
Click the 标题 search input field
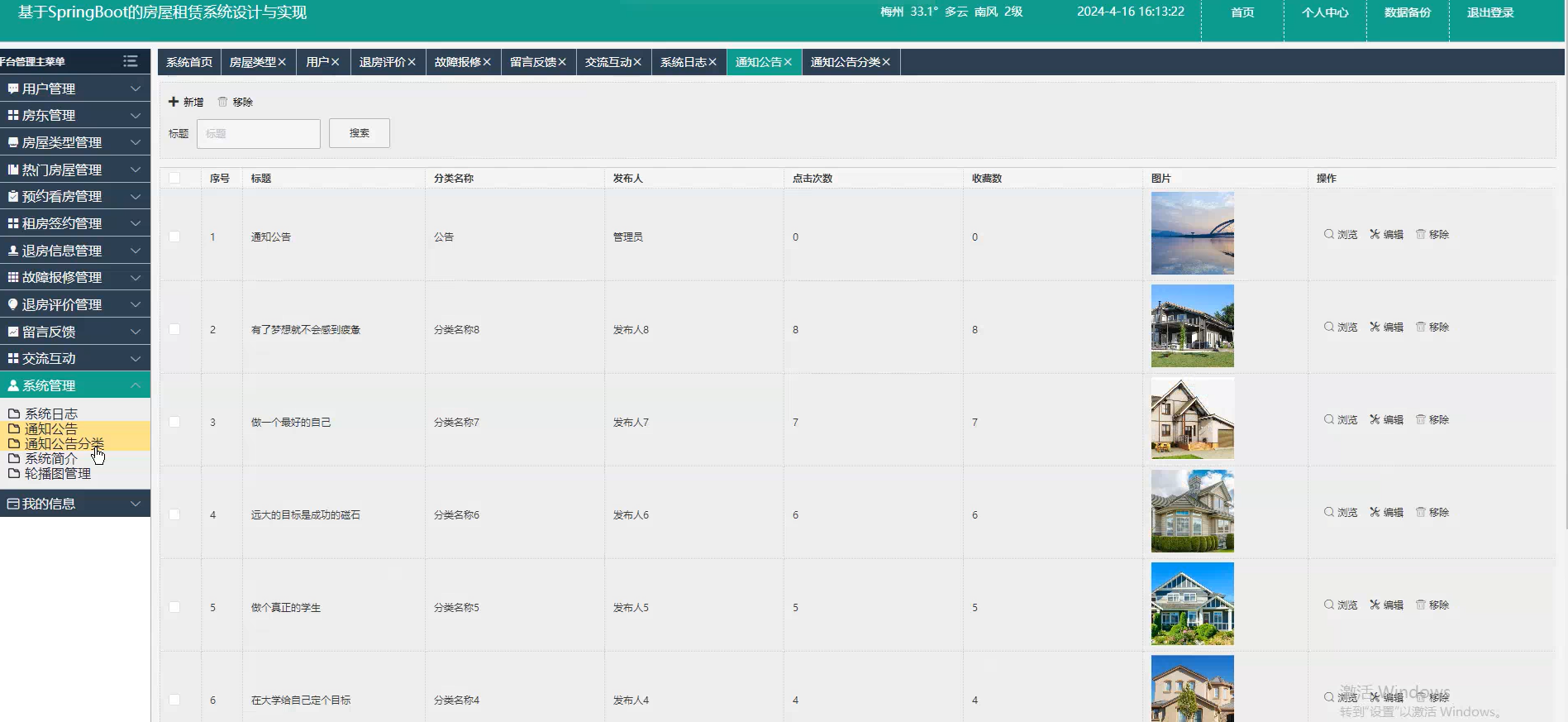click(259, 133)
